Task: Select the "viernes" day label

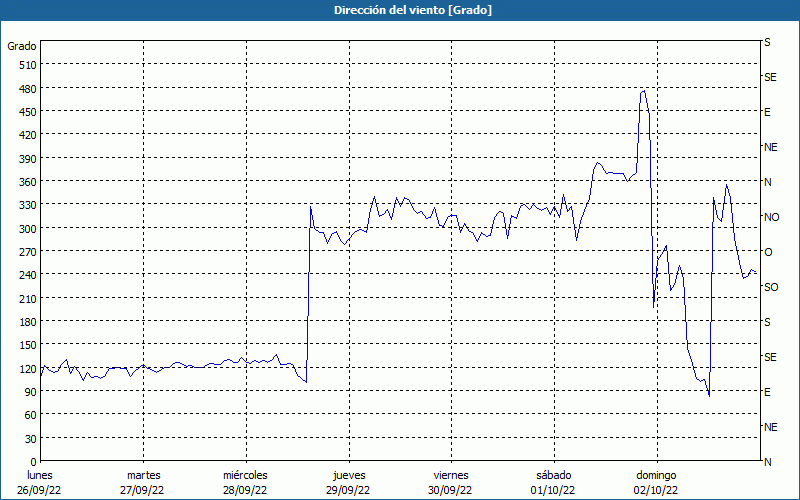Action: (x=451, y=475)
